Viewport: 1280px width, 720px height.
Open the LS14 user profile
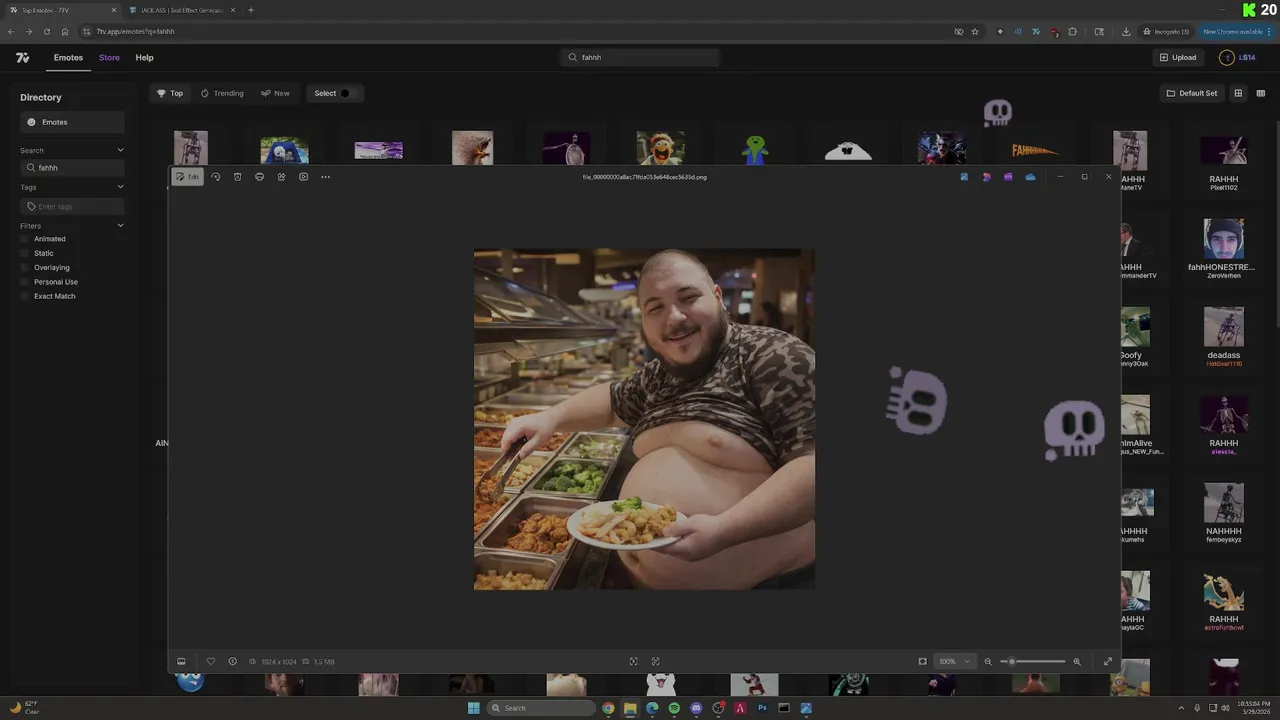1238,57
